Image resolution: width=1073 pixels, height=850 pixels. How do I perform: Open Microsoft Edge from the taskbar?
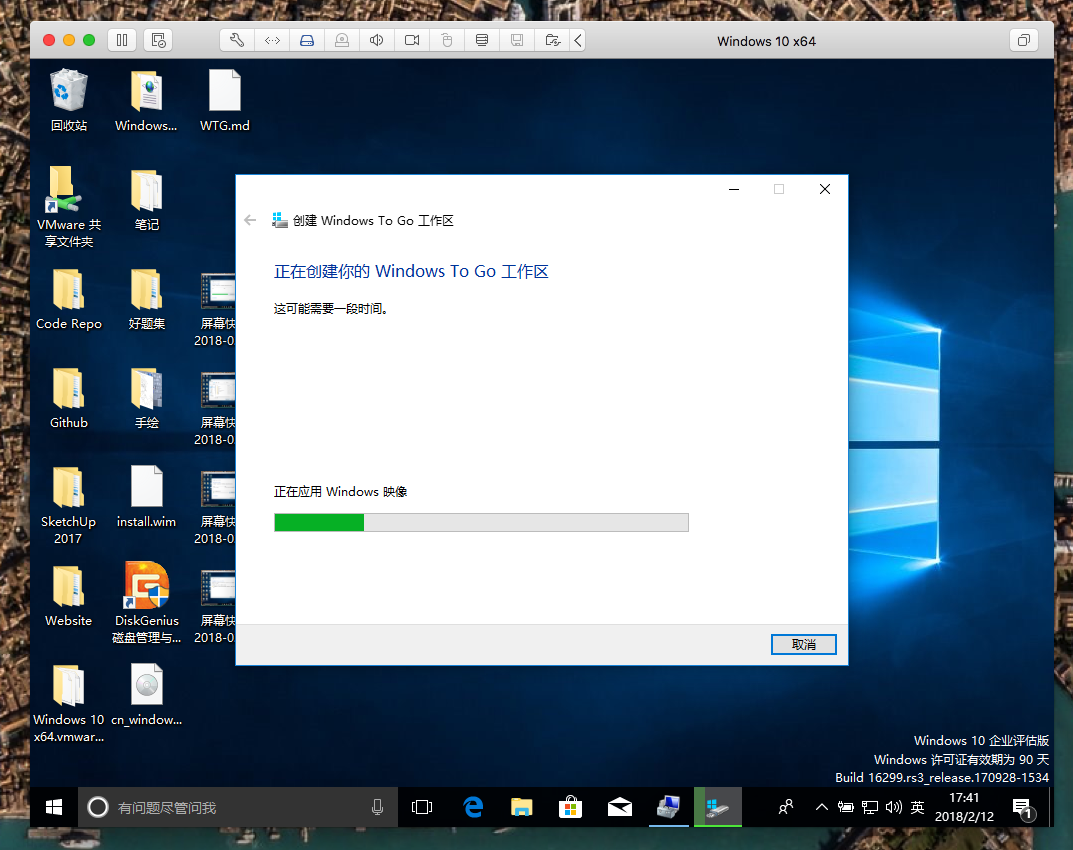473,806
